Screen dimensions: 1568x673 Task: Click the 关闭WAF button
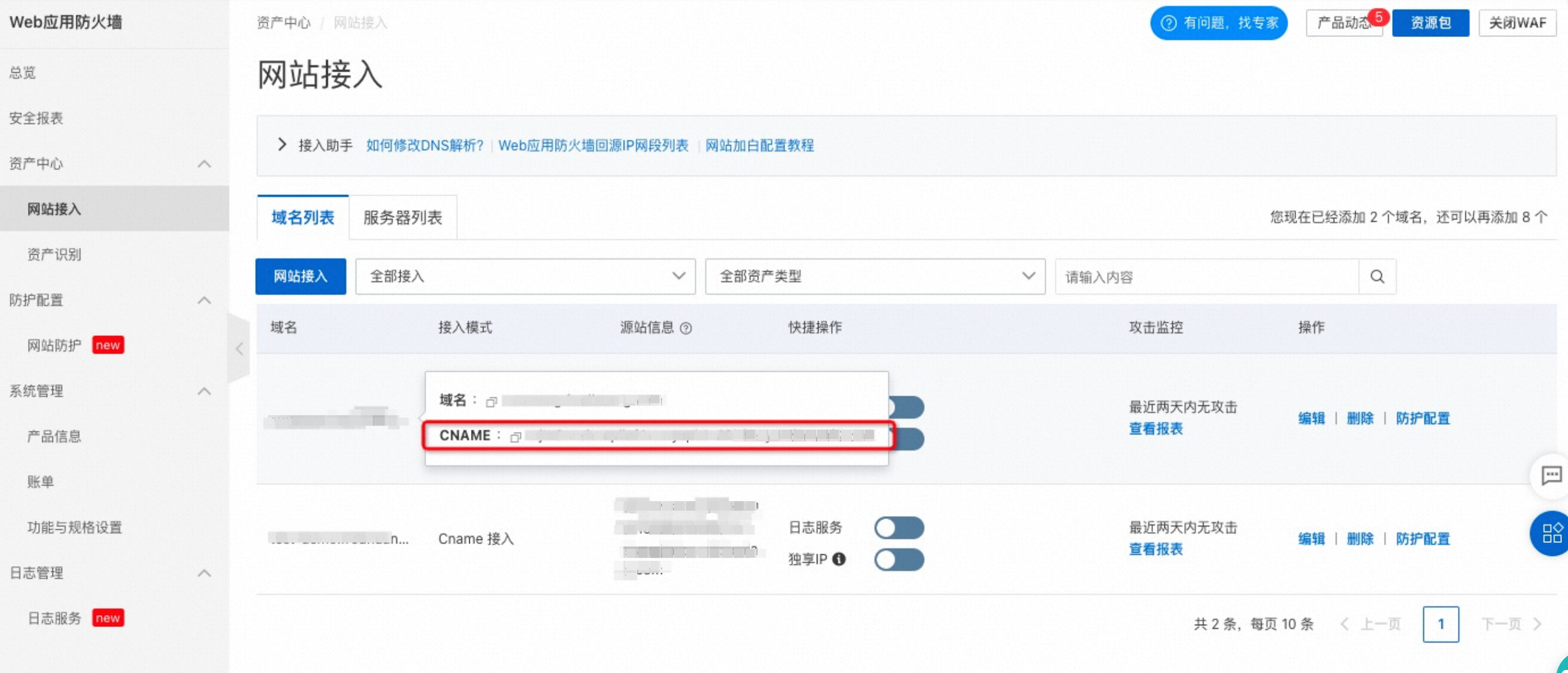click(x=1517, y=23)
